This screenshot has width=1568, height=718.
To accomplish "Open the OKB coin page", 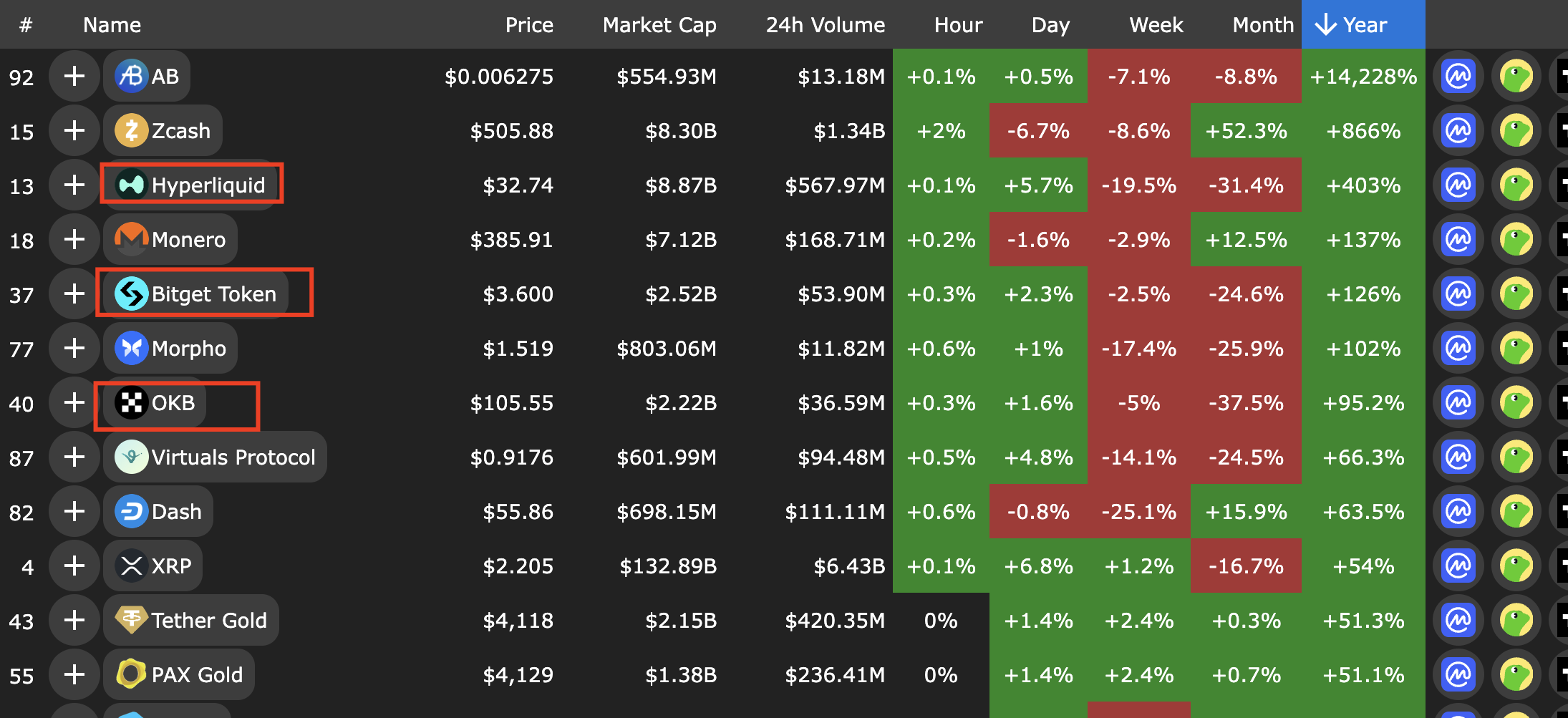I will click(x=173, y=402).
